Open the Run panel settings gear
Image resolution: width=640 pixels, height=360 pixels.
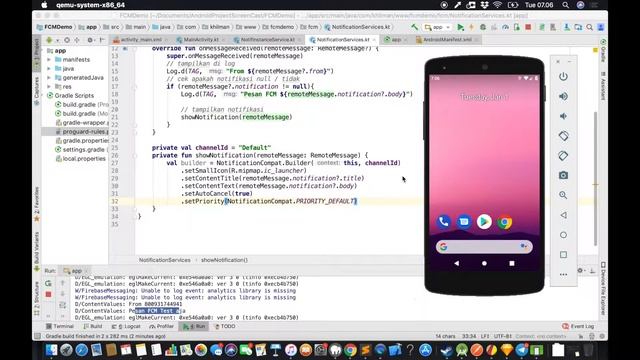click(580, 271)
